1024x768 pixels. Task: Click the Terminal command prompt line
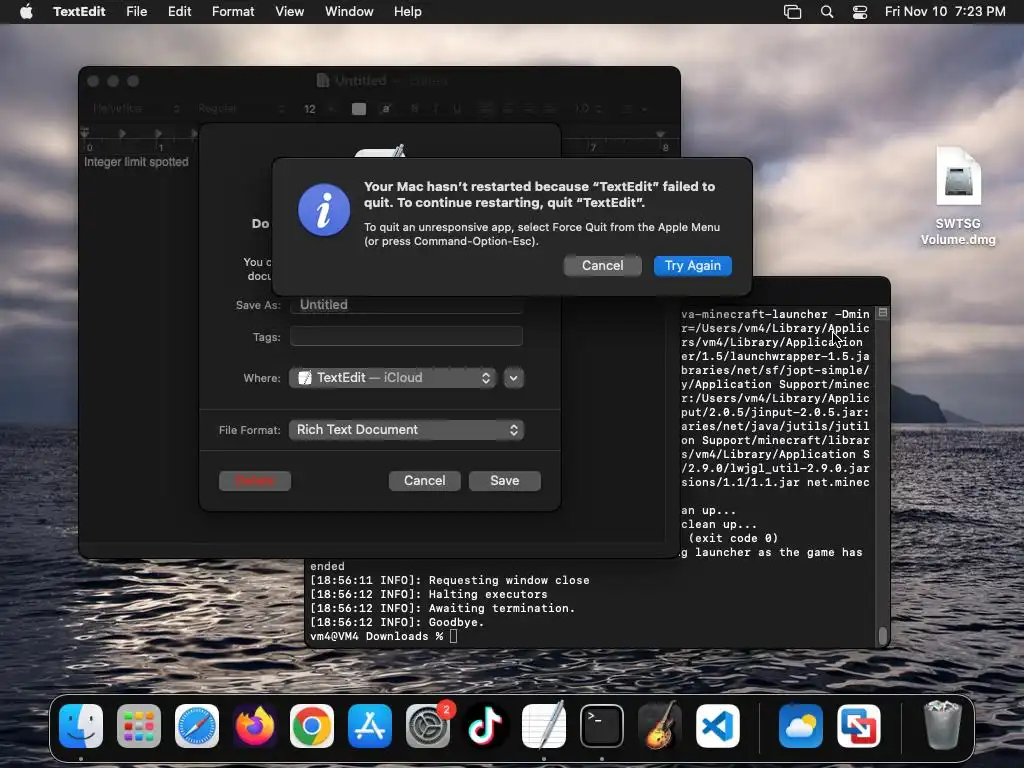(x=384, y=636)
